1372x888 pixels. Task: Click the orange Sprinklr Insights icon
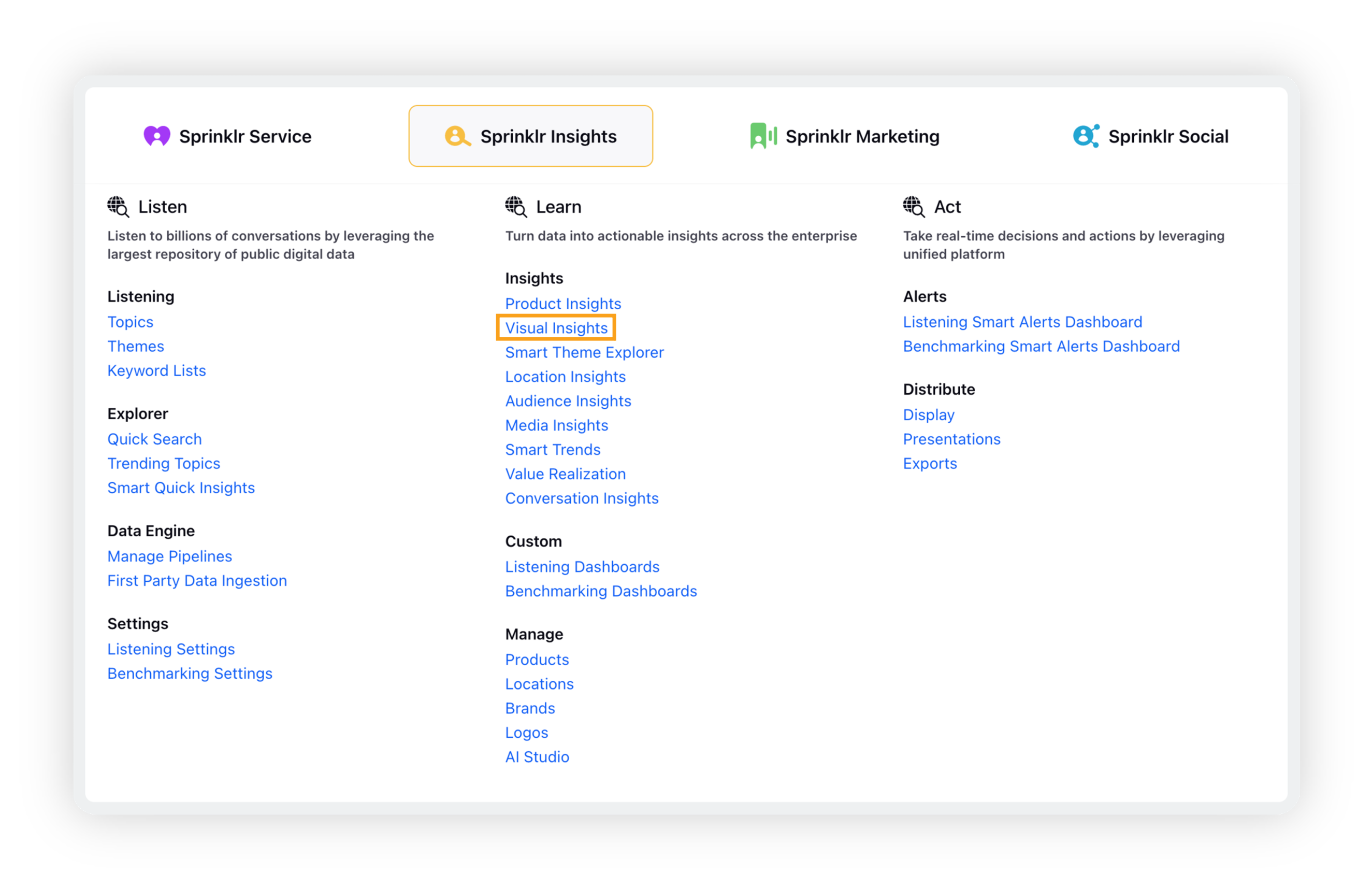458,136
